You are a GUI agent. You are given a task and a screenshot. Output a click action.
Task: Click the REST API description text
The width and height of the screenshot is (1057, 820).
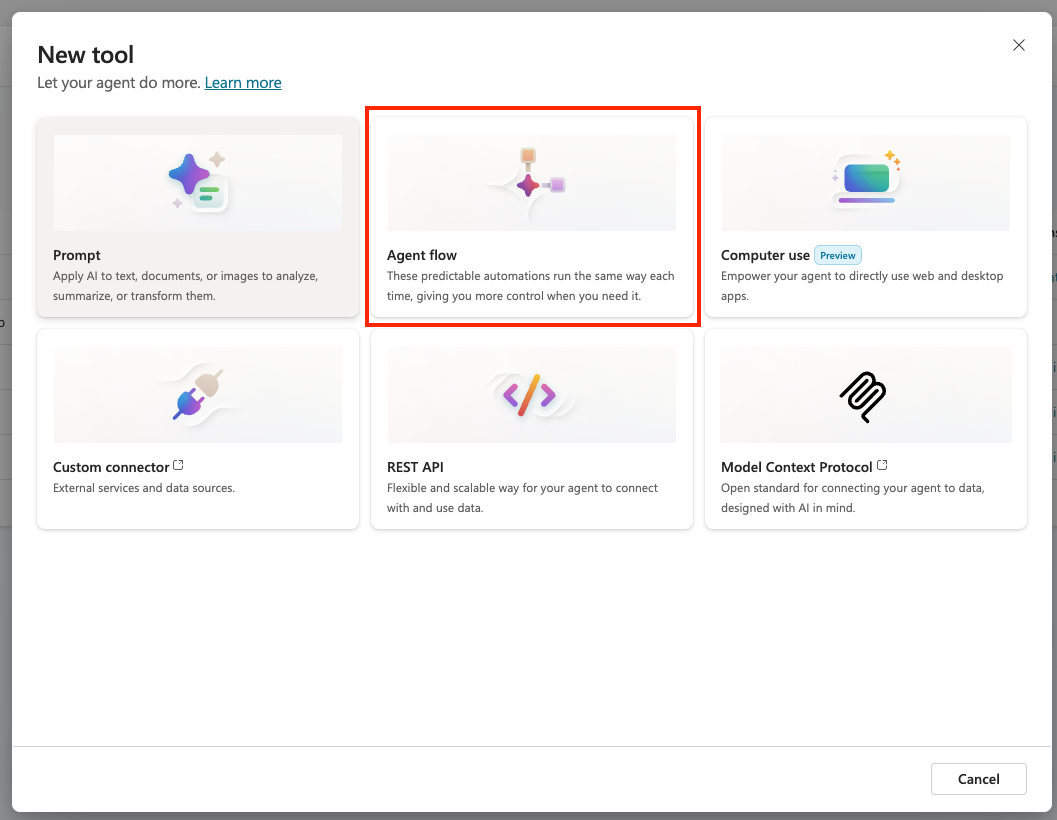[x=522, y=498]
